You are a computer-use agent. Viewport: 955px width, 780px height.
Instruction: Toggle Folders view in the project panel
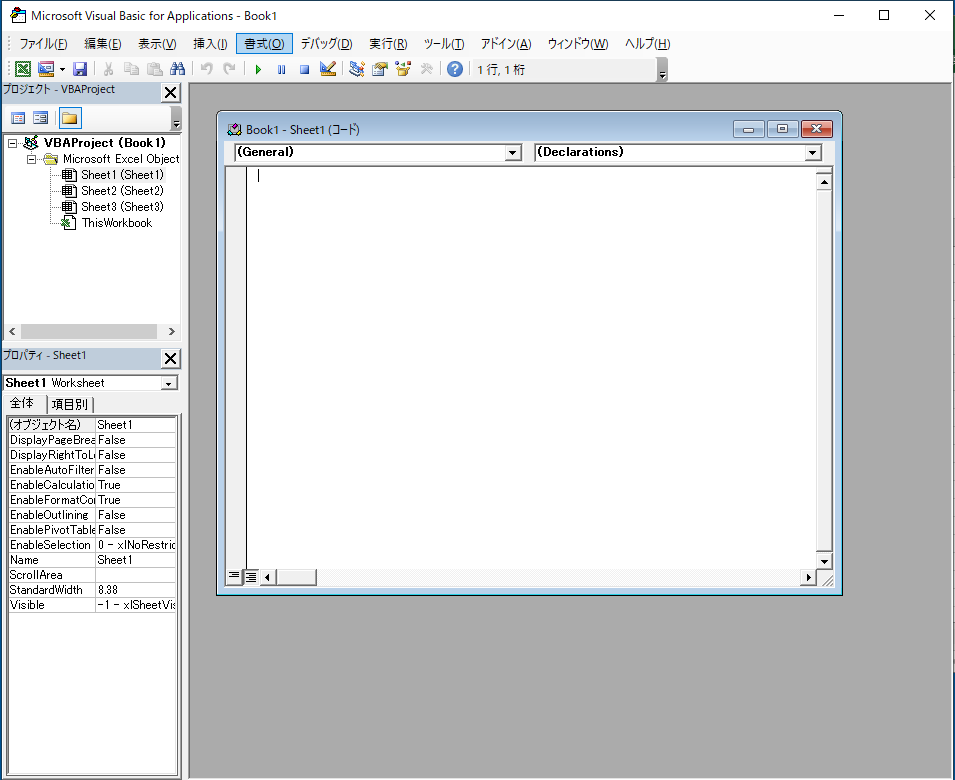(69, 118)
